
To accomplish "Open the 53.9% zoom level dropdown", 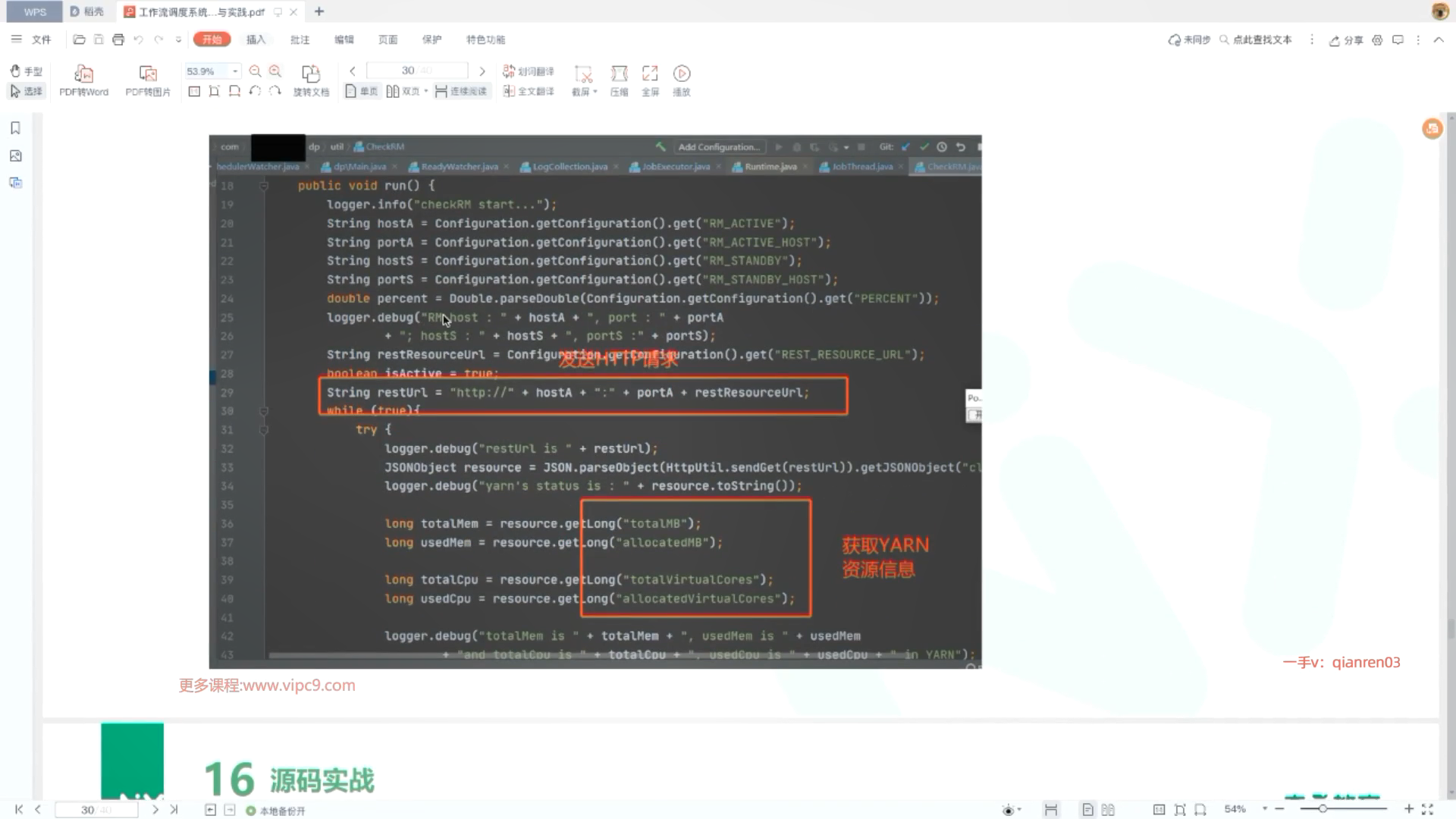I will coord(235,71).
